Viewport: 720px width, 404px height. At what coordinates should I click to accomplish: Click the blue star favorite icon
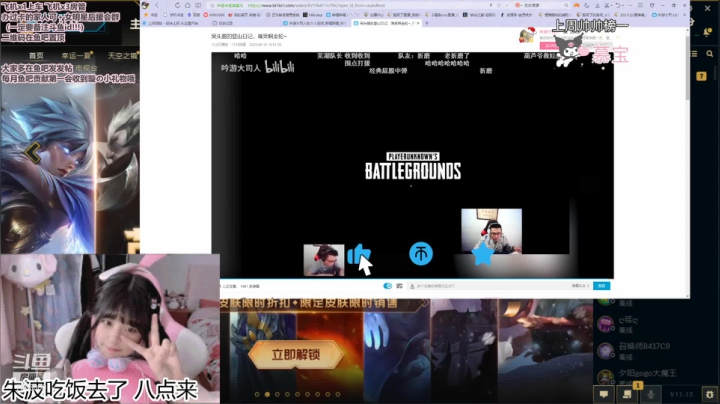pos(483,254)
